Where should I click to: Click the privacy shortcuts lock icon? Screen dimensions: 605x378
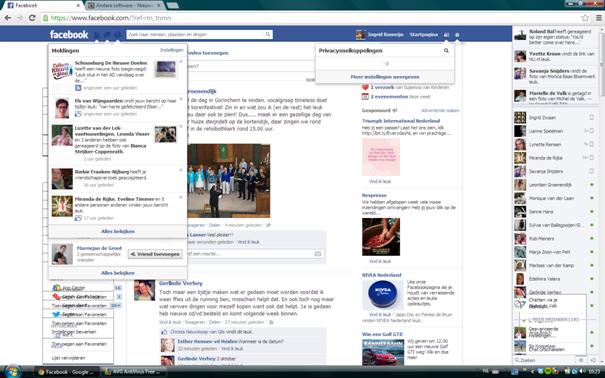446,35
